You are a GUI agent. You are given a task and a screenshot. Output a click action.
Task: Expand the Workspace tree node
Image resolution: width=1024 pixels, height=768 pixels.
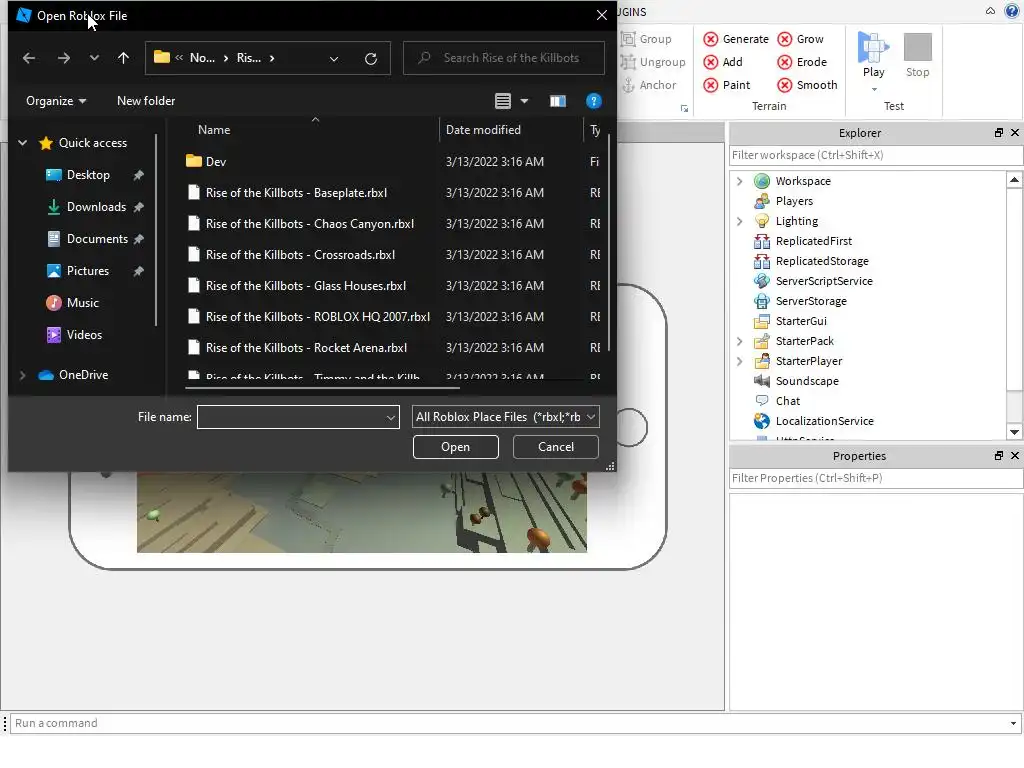click(x=739, y=181)
